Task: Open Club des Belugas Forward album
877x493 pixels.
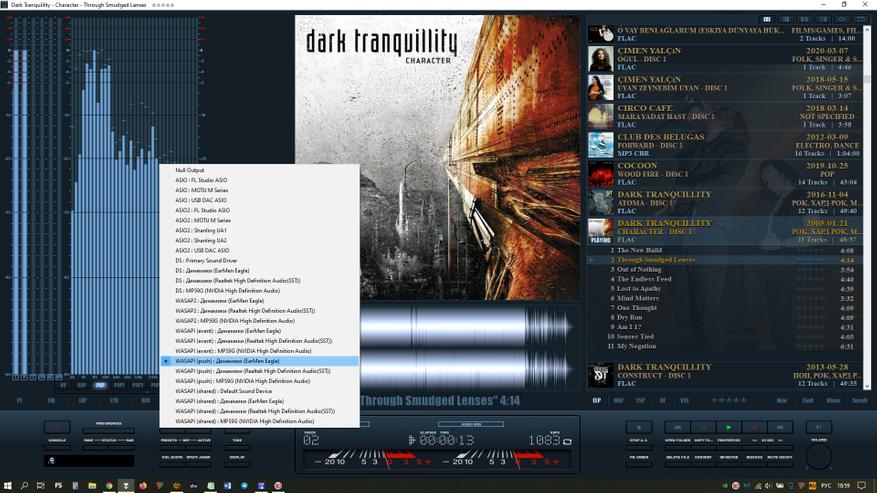Action: coord(725,145)
